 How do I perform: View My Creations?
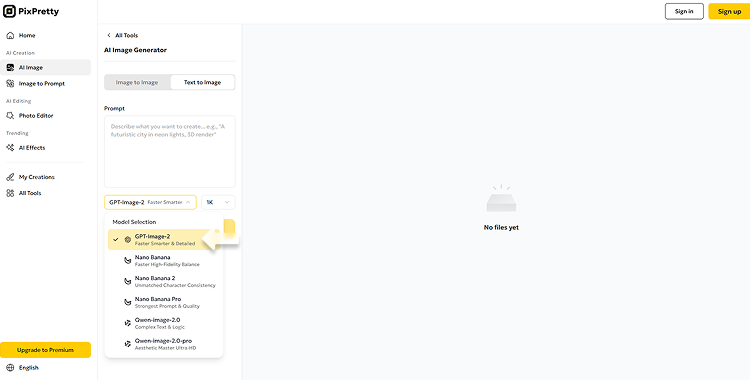tap(45, 177)
